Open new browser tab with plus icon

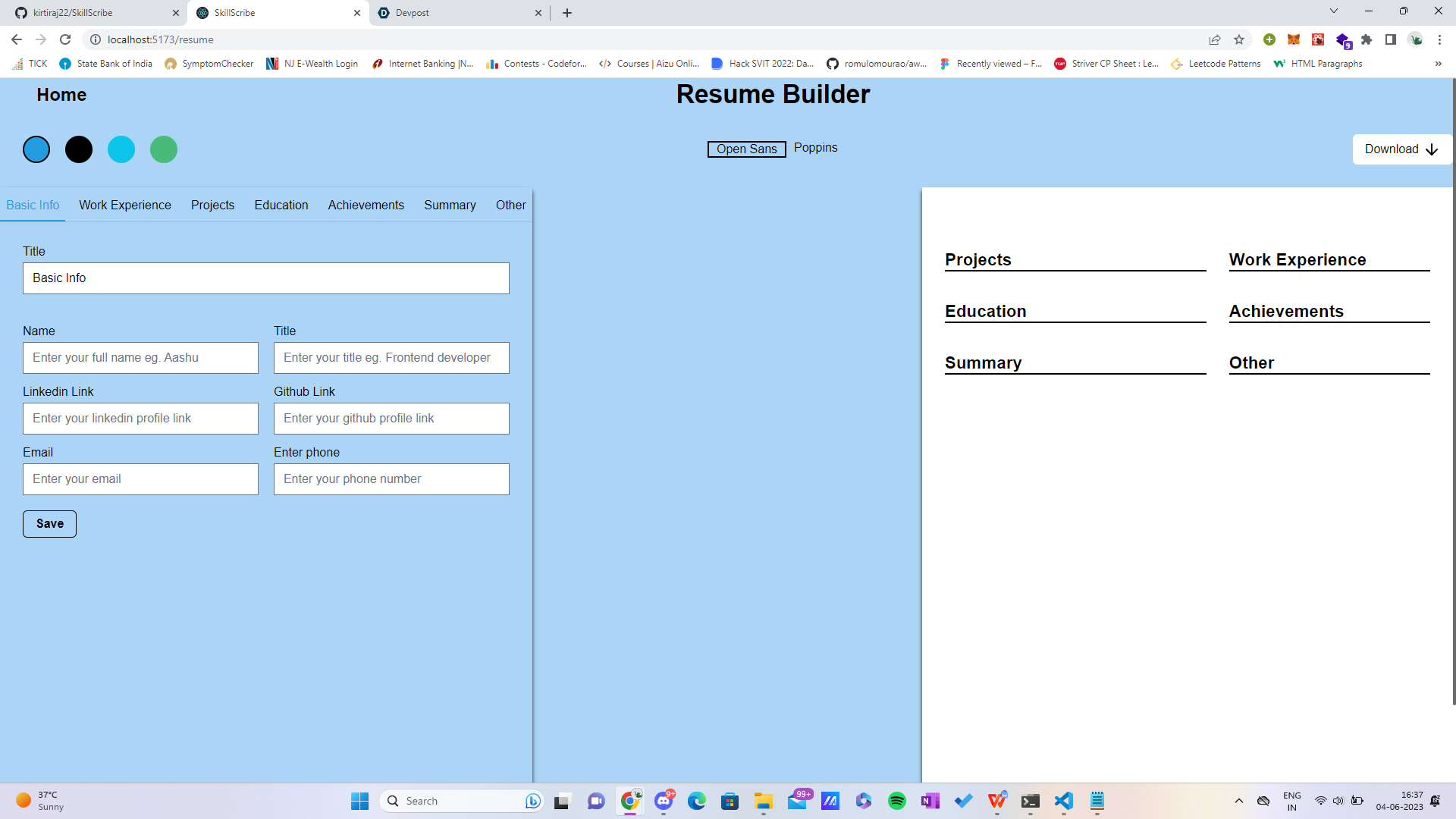[567, 13]
